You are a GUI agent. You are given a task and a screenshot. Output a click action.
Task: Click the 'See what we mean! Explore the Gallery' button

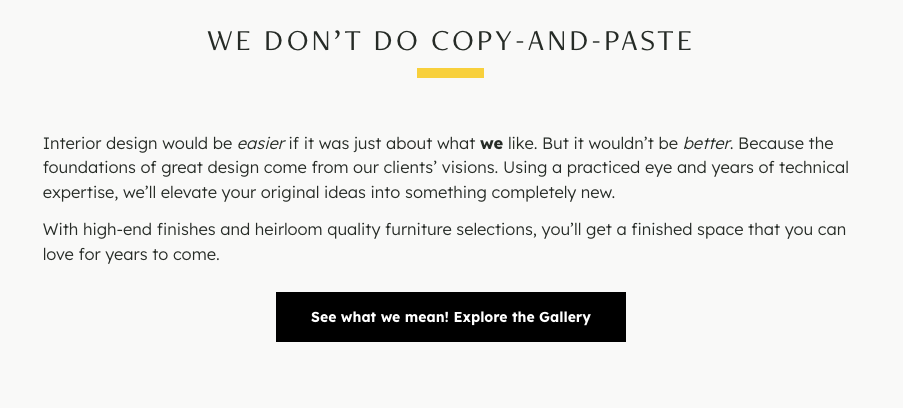(x=450, y=317)
